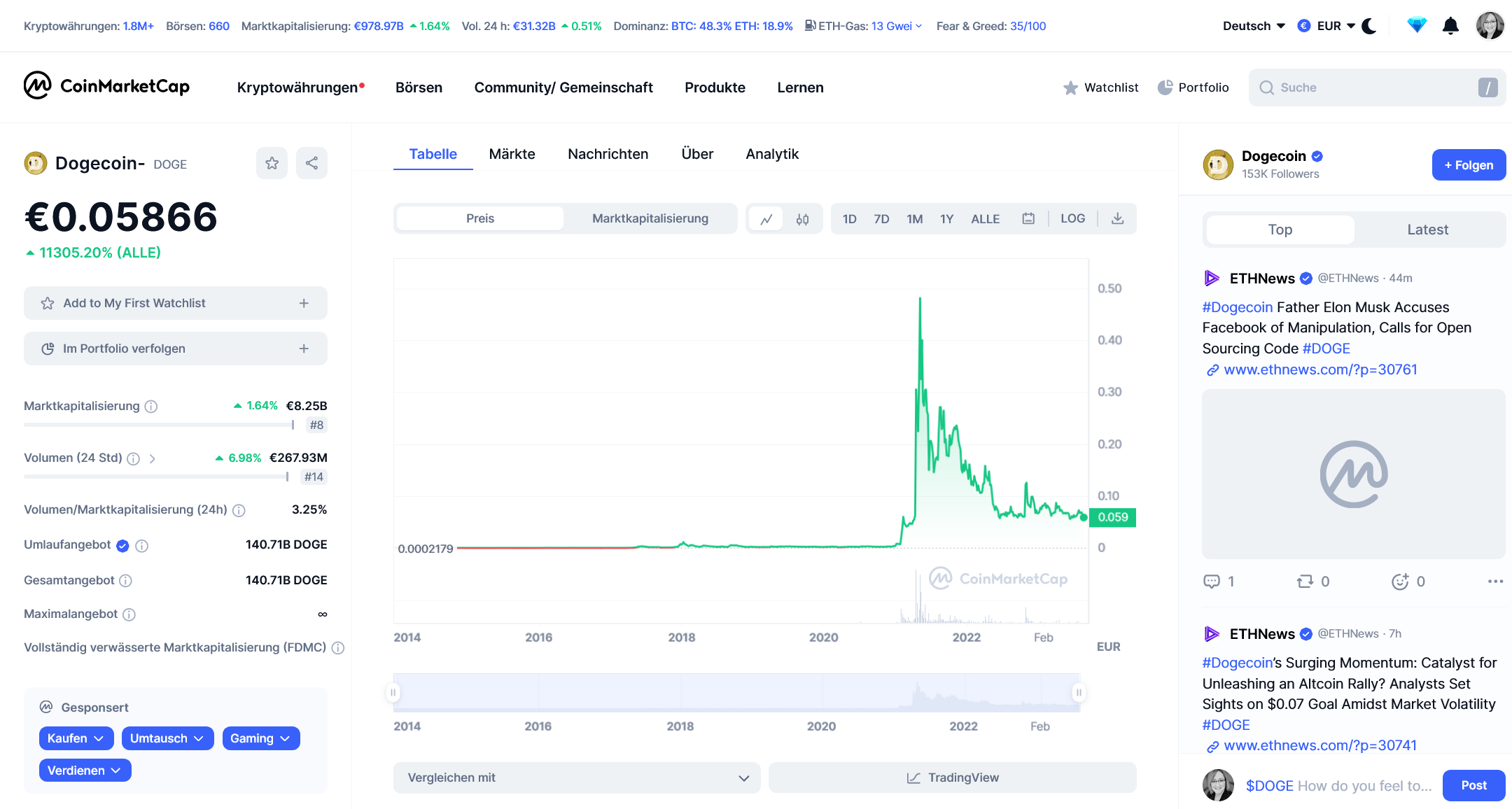Set chart range to 1D
This screenshot has height=809, width=1512.
[x=850, y=219]
